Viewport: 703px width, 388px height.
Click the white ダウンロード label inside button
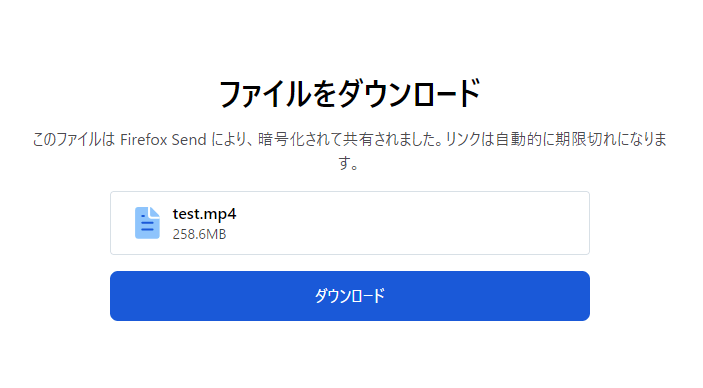pos(350,296)
